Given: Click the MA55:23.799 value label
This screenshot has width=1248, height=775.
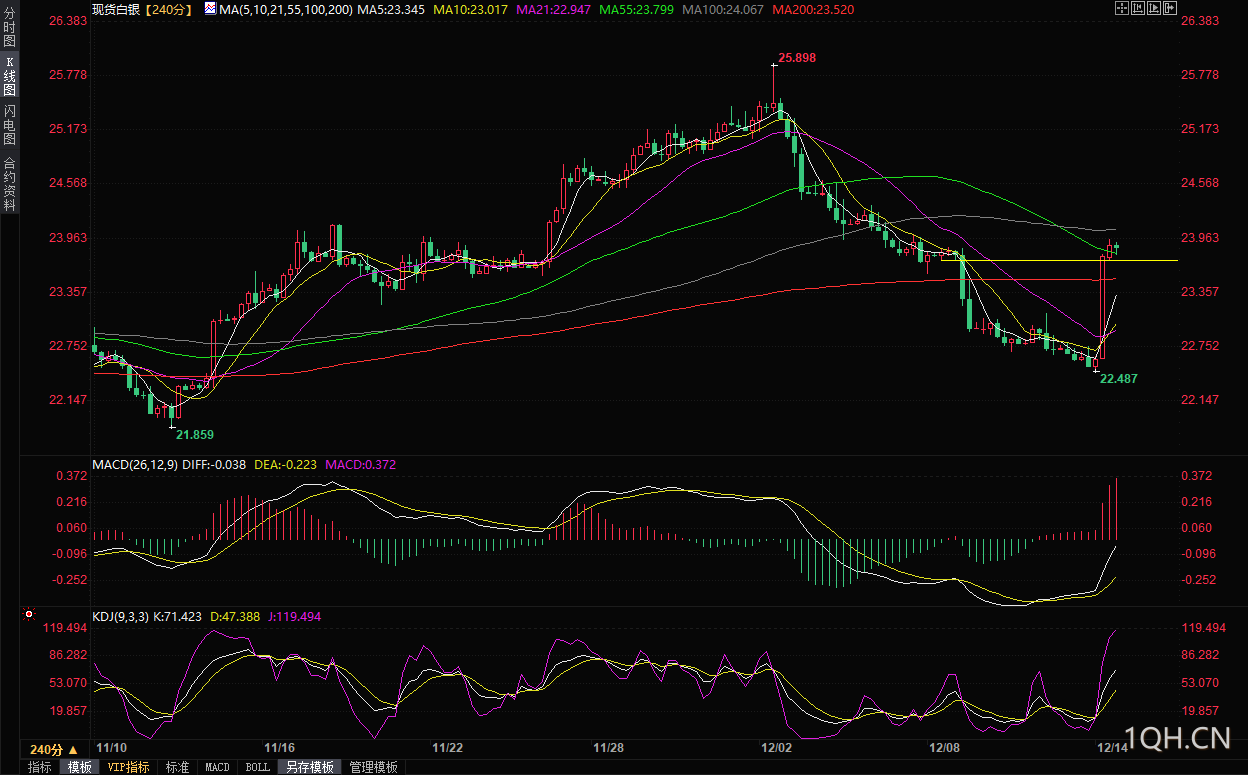Looking at the screenshot, I should (x=636, y=9).
